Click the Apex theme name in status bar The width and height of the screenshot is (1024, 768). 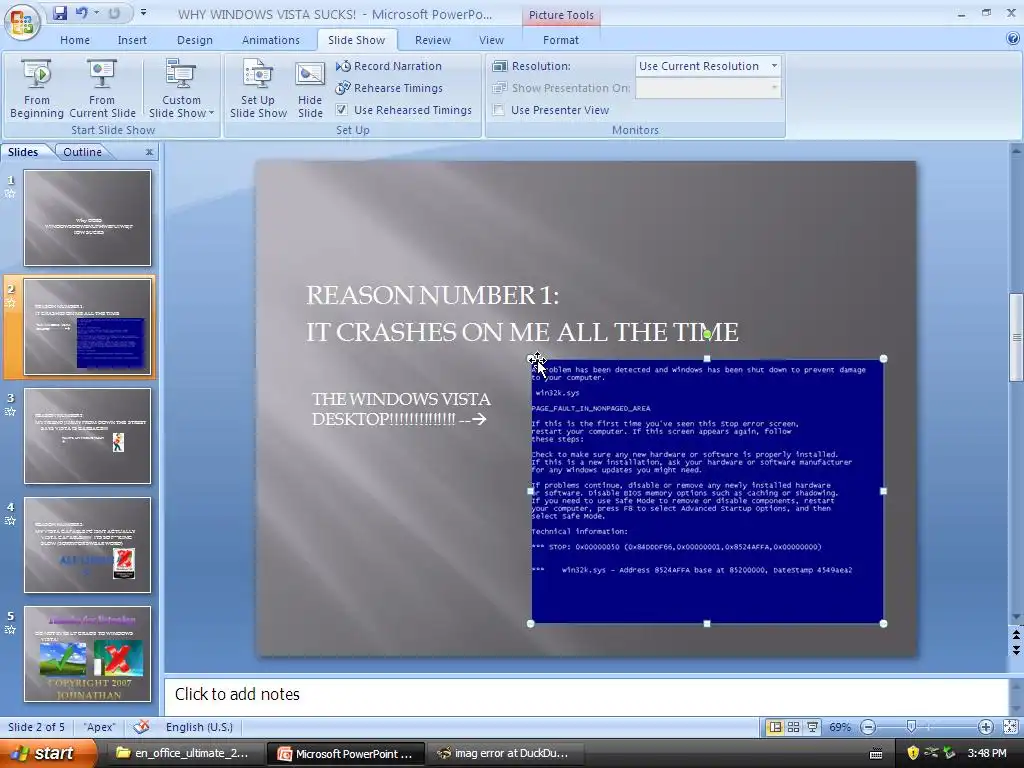click(100, 727)
